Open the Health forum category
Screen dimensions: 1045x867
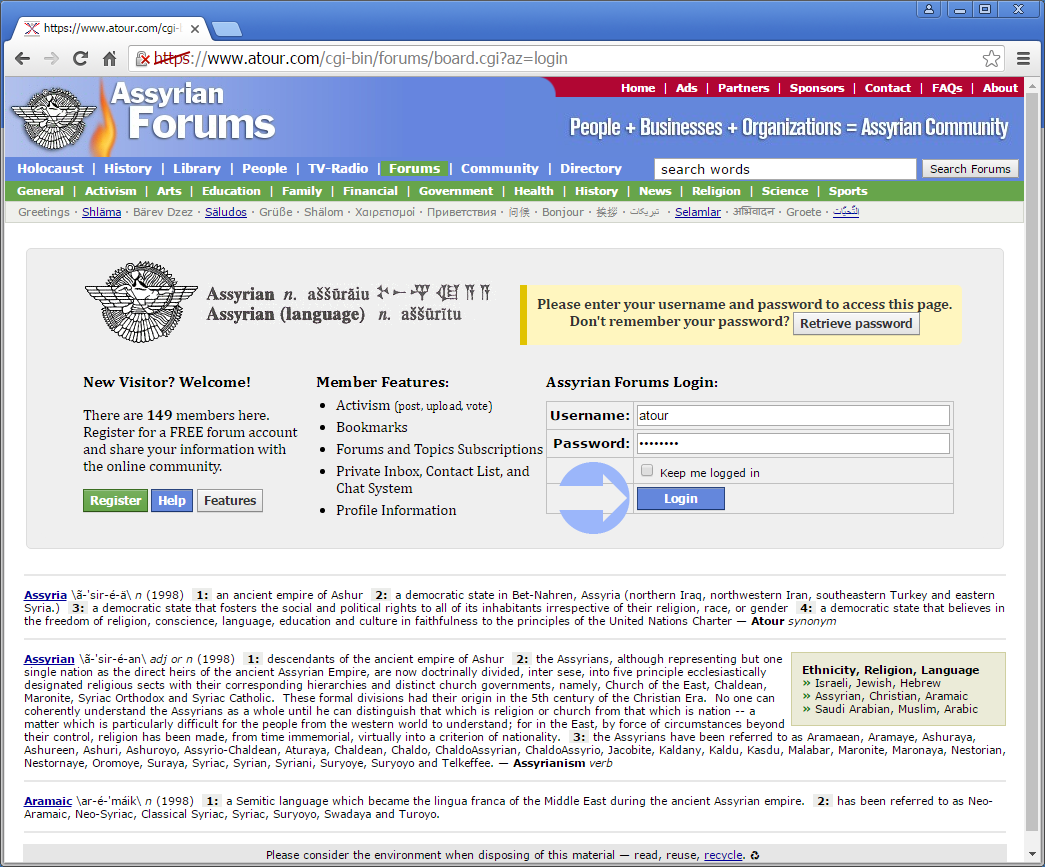pyautogui.click(x=533, y=191)
